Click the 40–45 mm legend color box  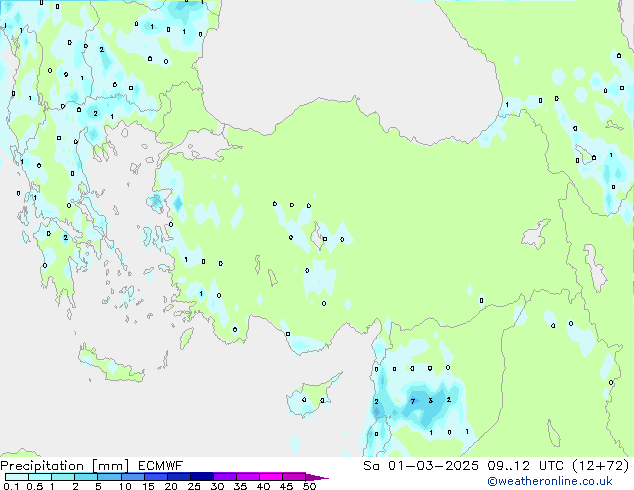coord(271,477)
